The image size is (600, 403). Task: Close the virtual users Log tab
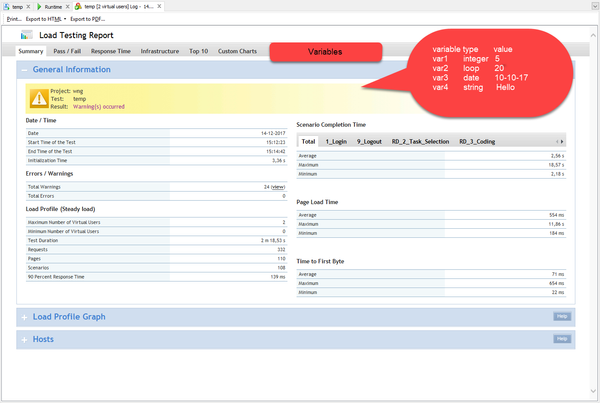point(159,6)
